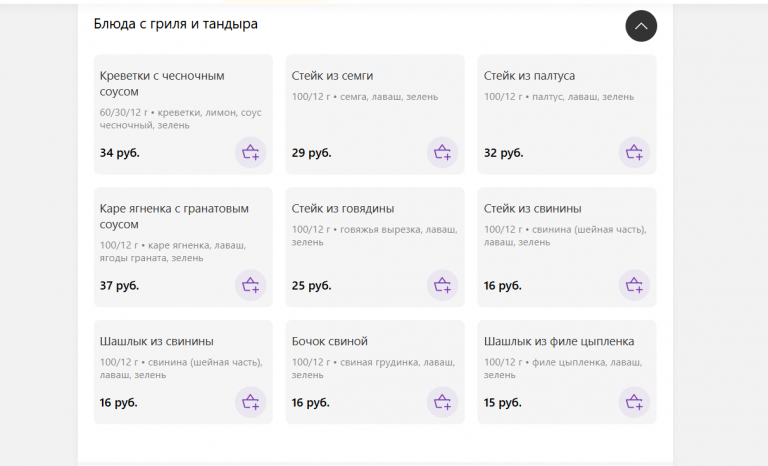Open the Стейк из свинины title
The width and height of the screenshot is (768, 466).
[x=532, y=208]
